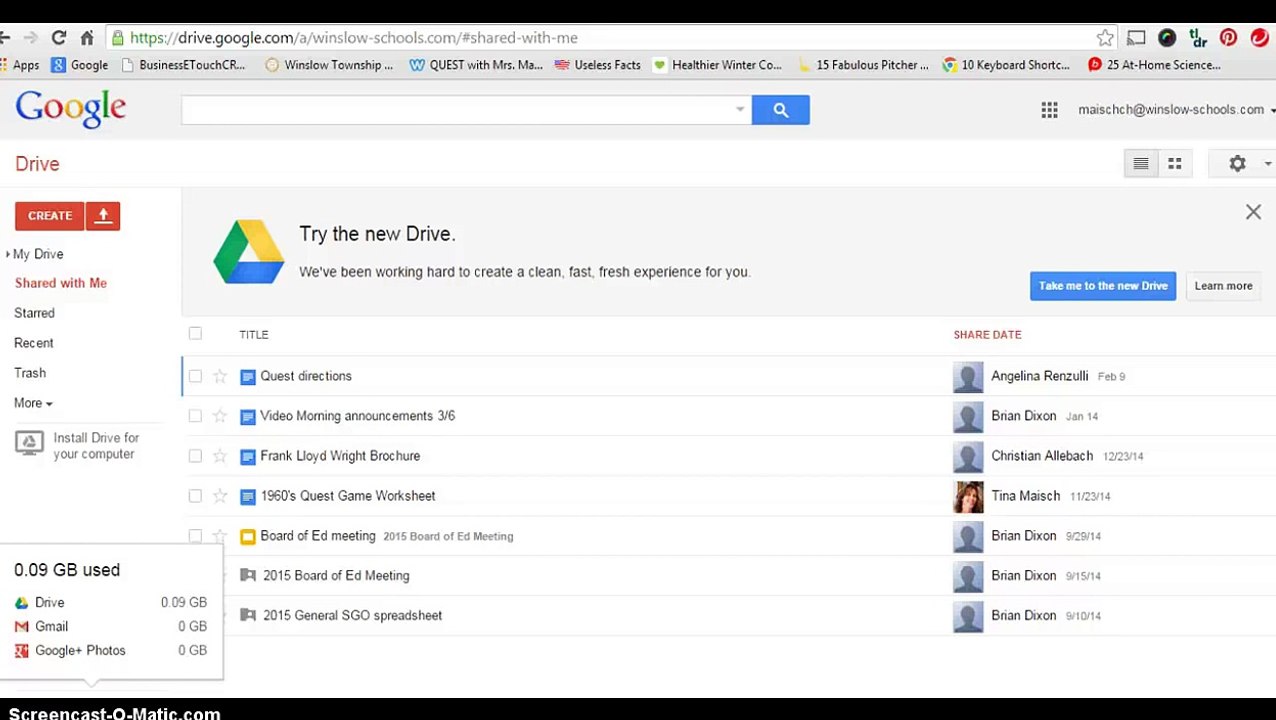Screen dimensions: 1276x720
Task: Click the cast screen toolbar icon
Action: (x=1136, y=38)
